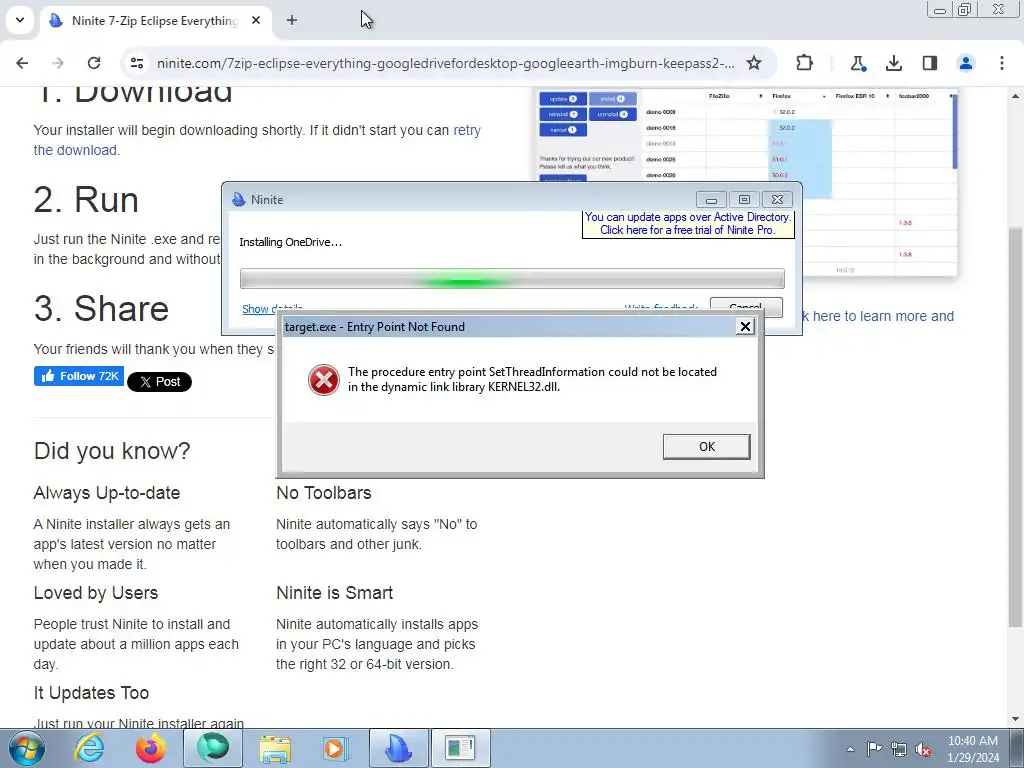Image resolution: width=1024 pixels, height=768 pixels.
Task: Open the Chrome Labs flask icon
Action: click(857, 63)
